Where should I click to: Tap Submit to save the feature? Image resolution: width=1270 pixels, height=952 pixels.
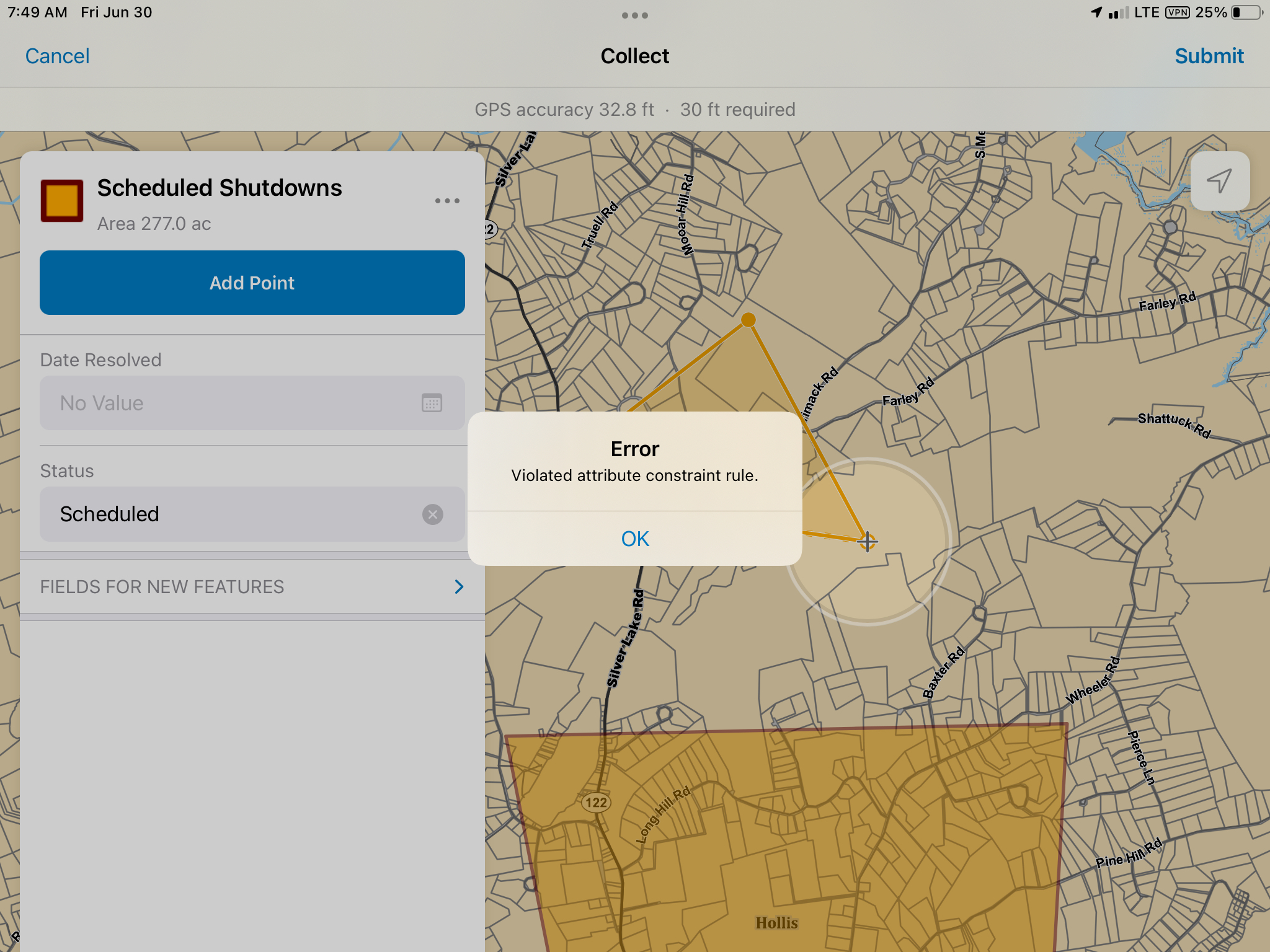tap(1209, 56)
